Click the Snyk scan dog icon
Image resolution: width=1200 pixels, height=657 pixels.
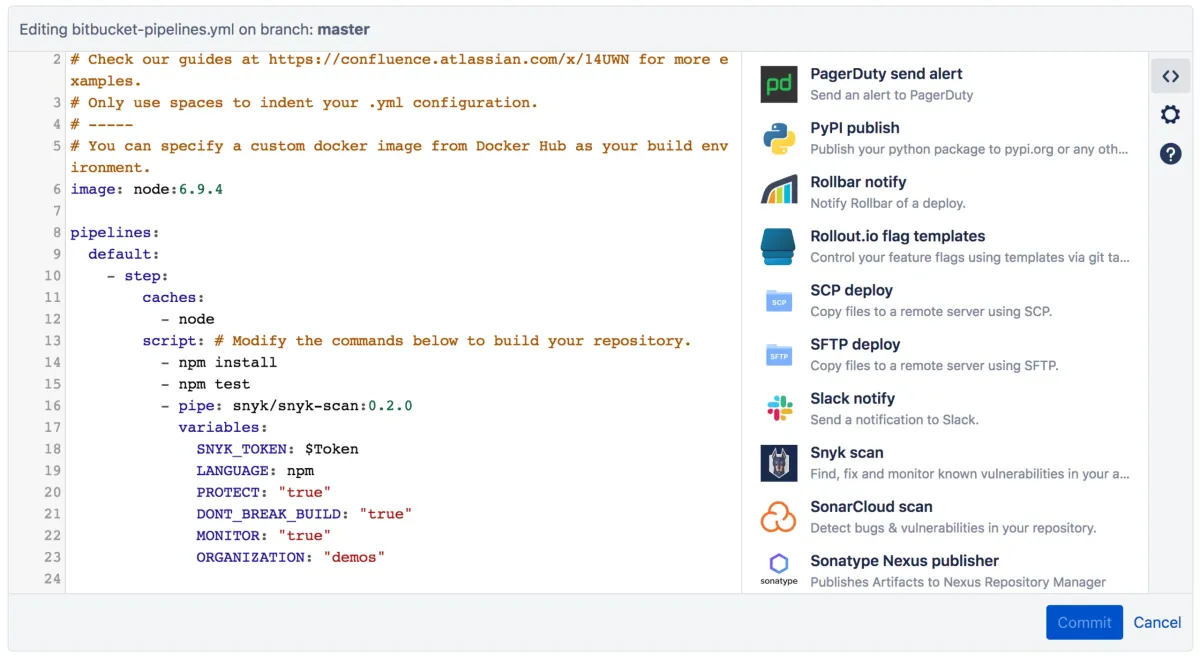point(779,463)
